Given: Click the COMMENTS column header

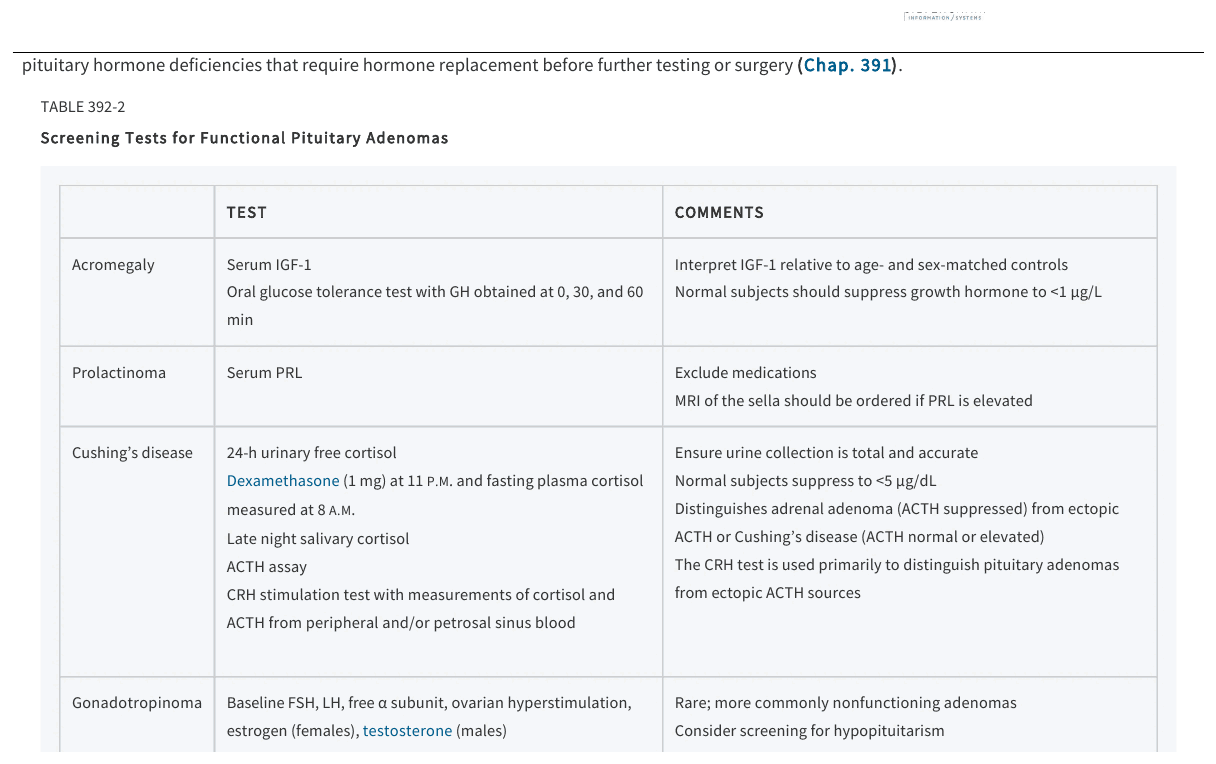Looking at the screenshot, I should pyautogui.click(x=719, y=212).
